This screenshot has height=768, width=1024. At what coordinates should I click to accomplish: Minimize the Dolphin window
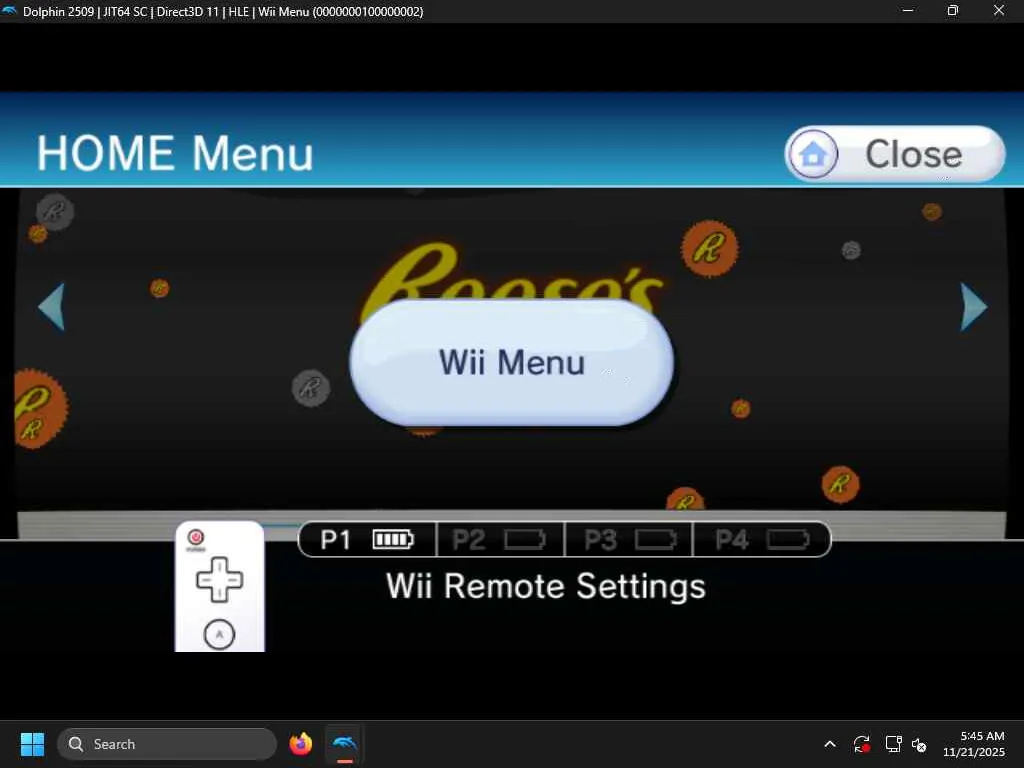coord(908,10)
